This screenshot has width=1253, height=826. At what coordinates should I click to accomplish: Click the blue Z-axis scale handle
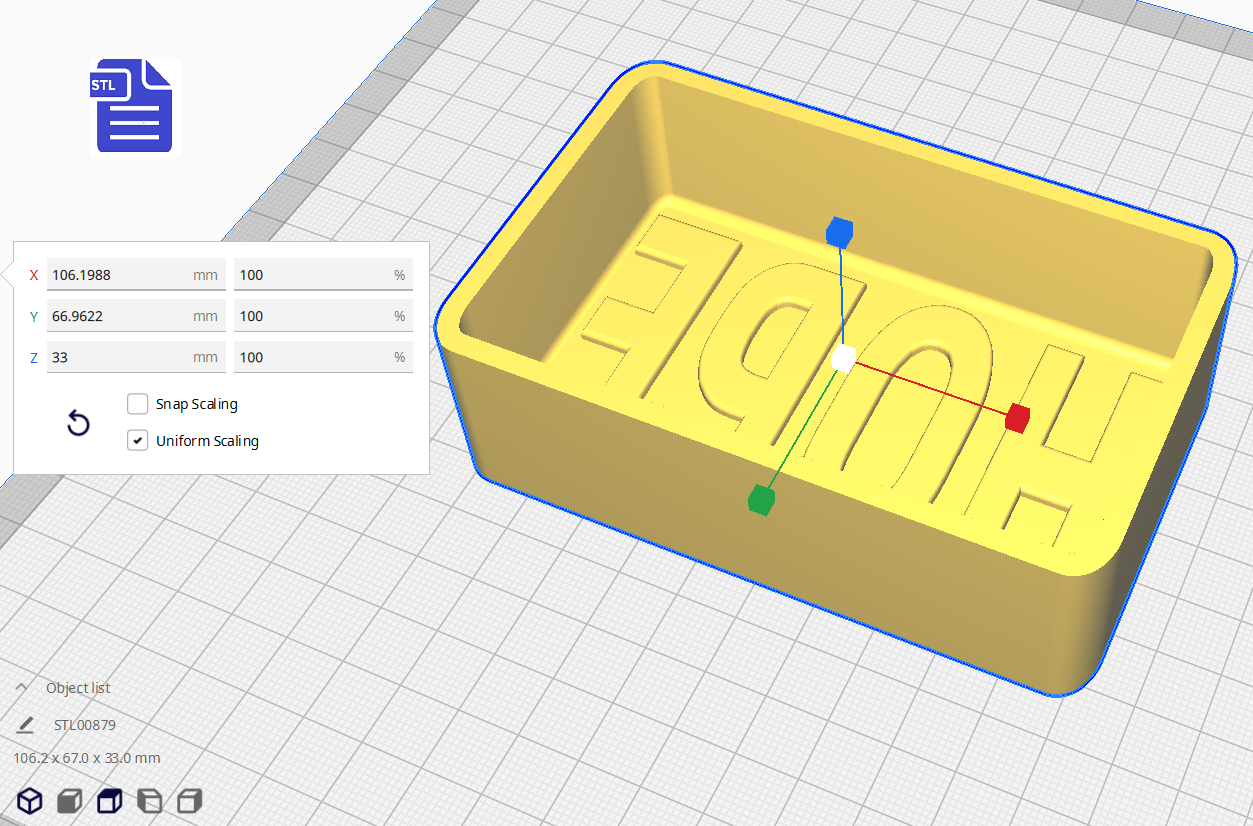[x=839, y=233]
